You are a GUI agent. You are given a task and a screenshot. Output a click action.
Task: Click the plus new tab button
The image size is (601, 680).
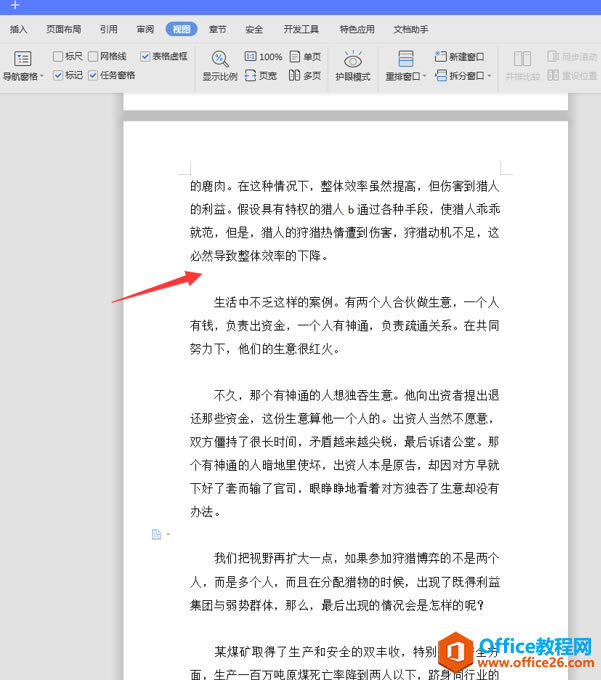pyautogui.click(x=15, y=5)
